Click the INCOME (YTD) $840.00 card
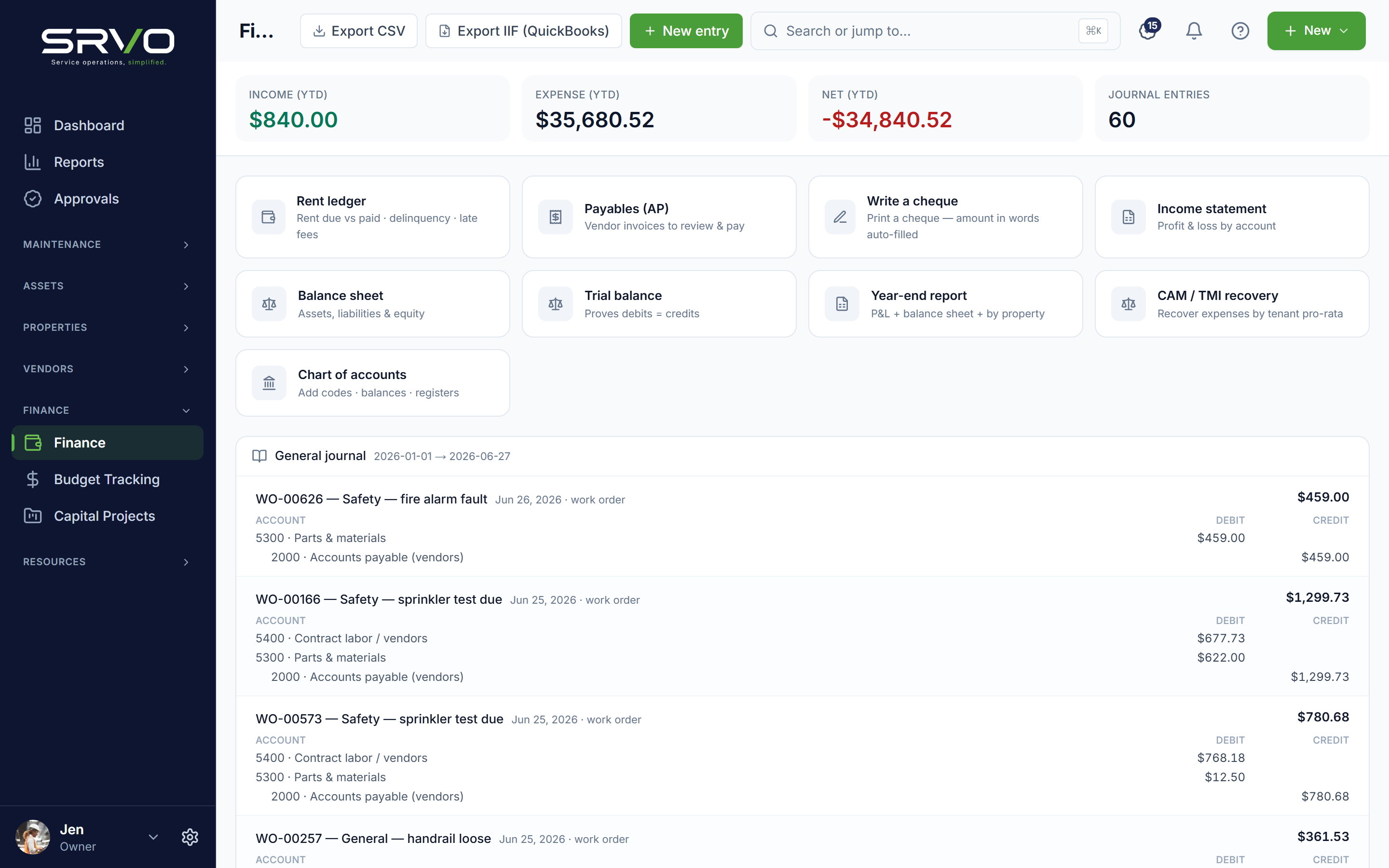The width and height of the screenshot is (1389, 868). click(372, 108)
